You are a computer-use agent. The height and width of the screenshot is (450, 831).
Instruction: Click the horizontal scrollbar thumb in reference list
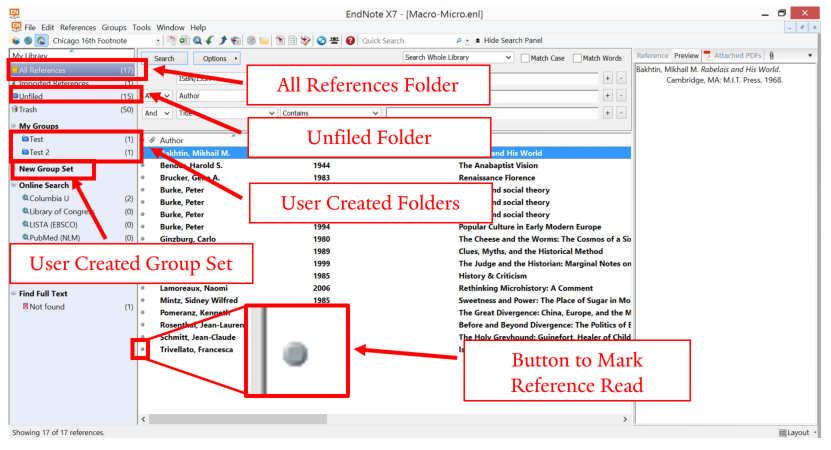point(238,419)
